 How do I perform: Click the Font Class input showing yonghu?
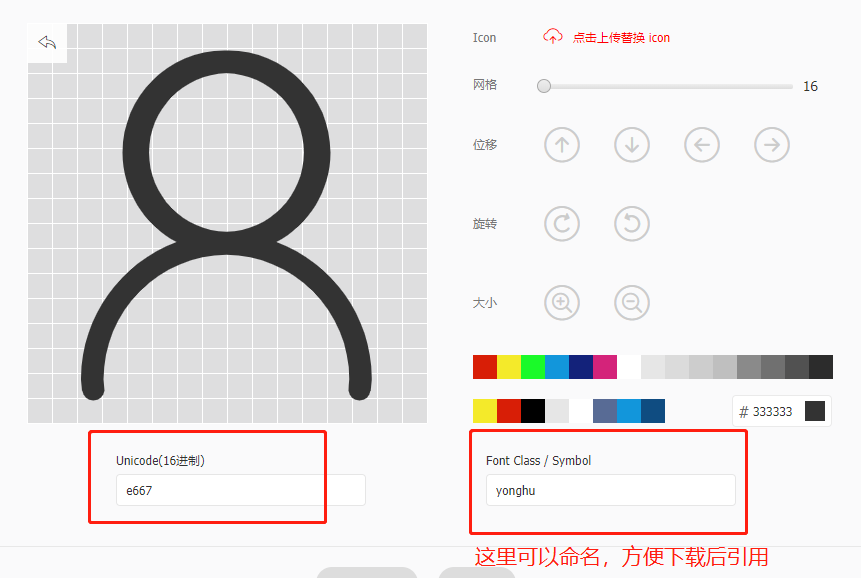pyautogui.click(x=607, y=490)
